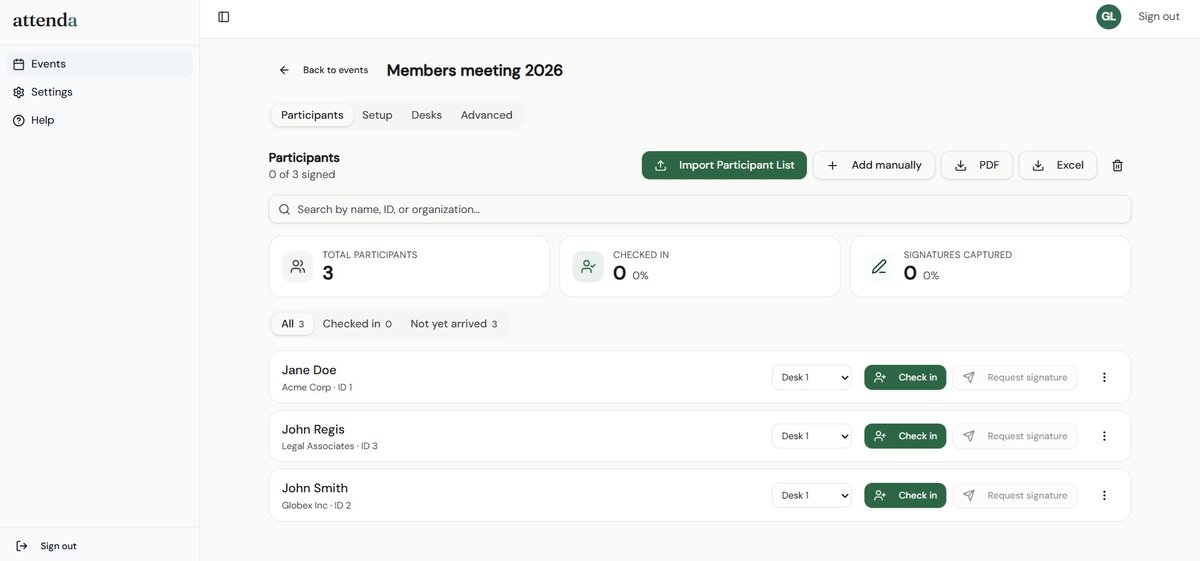This screenshot has width=1200, height=561.
Task: Request signature from John Smith
Action: [x=1015, y=495]
